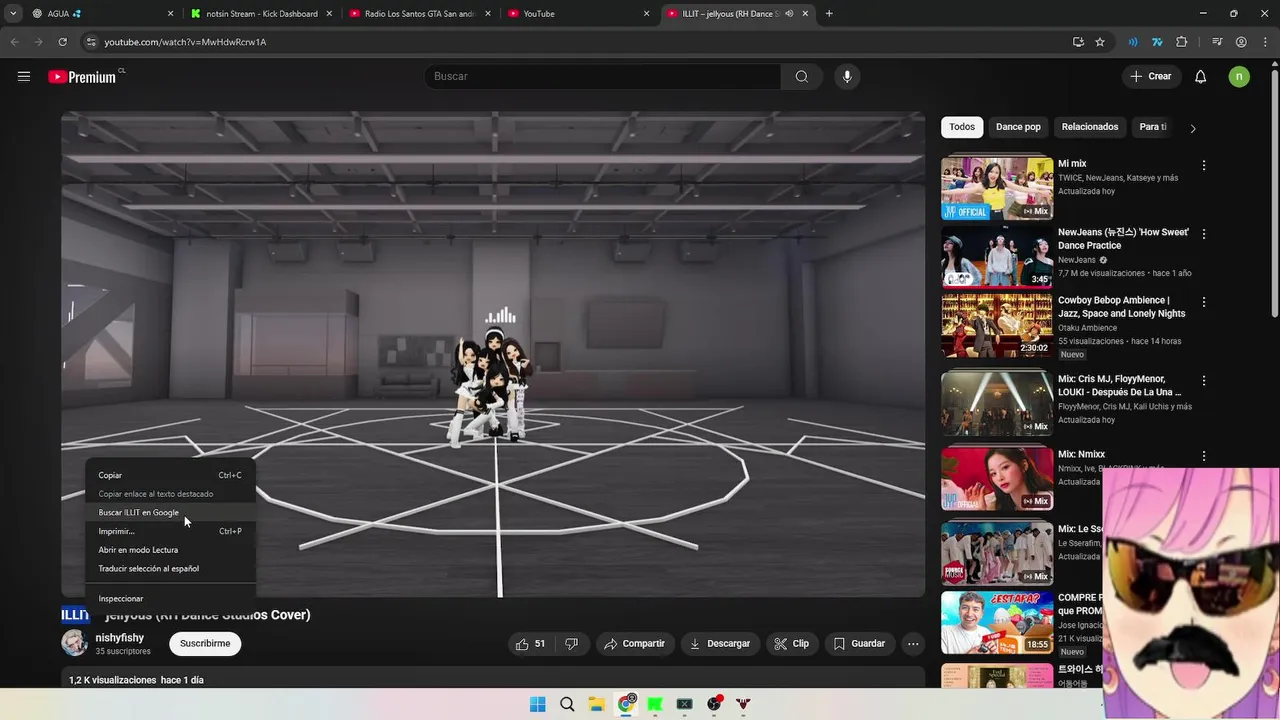View site information icon in address bar
The height and width of the screenshot is (720, 1280).
(91, 42)
